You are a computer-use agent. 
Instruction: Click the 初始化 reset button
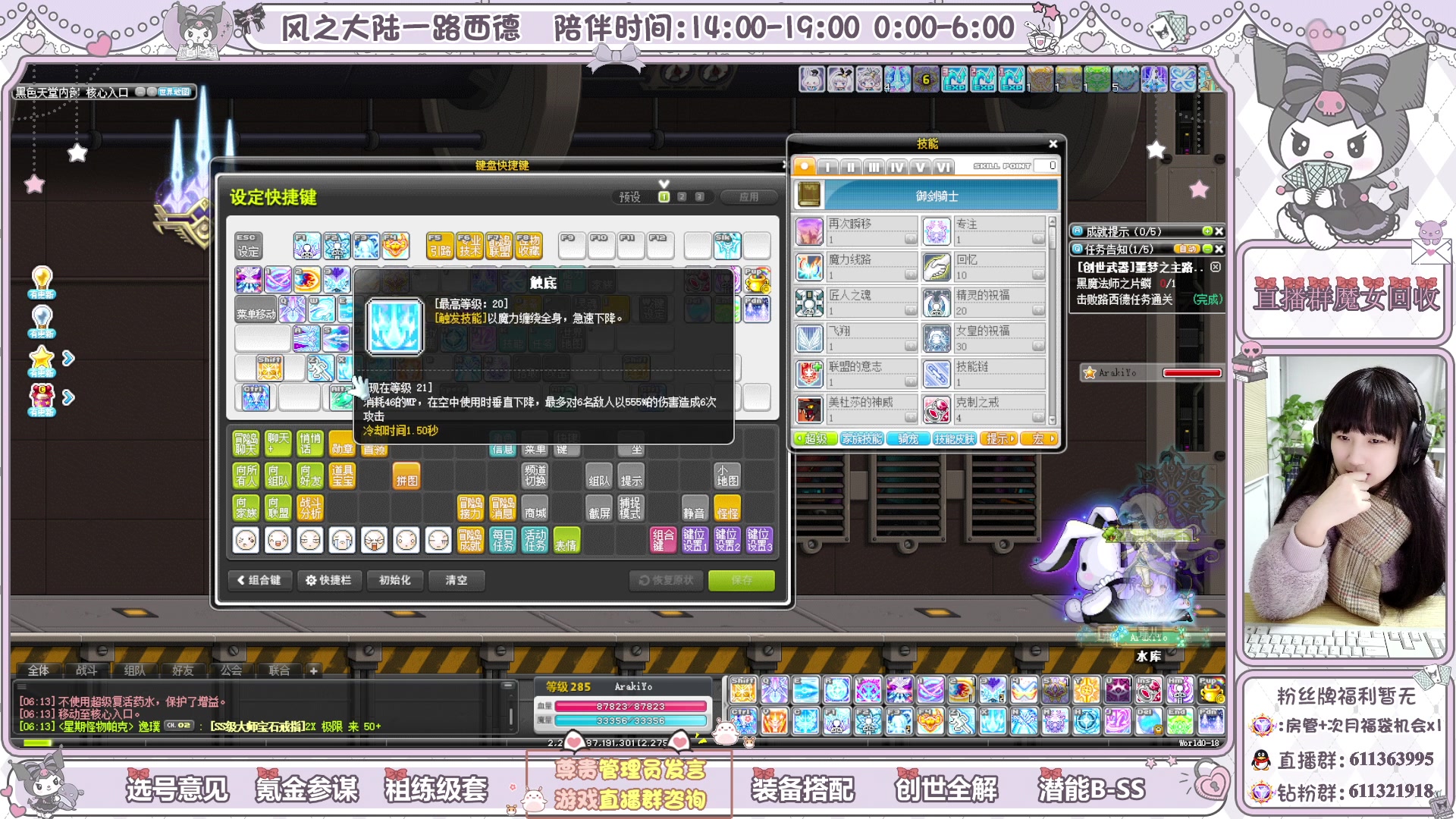click(394, 580)
